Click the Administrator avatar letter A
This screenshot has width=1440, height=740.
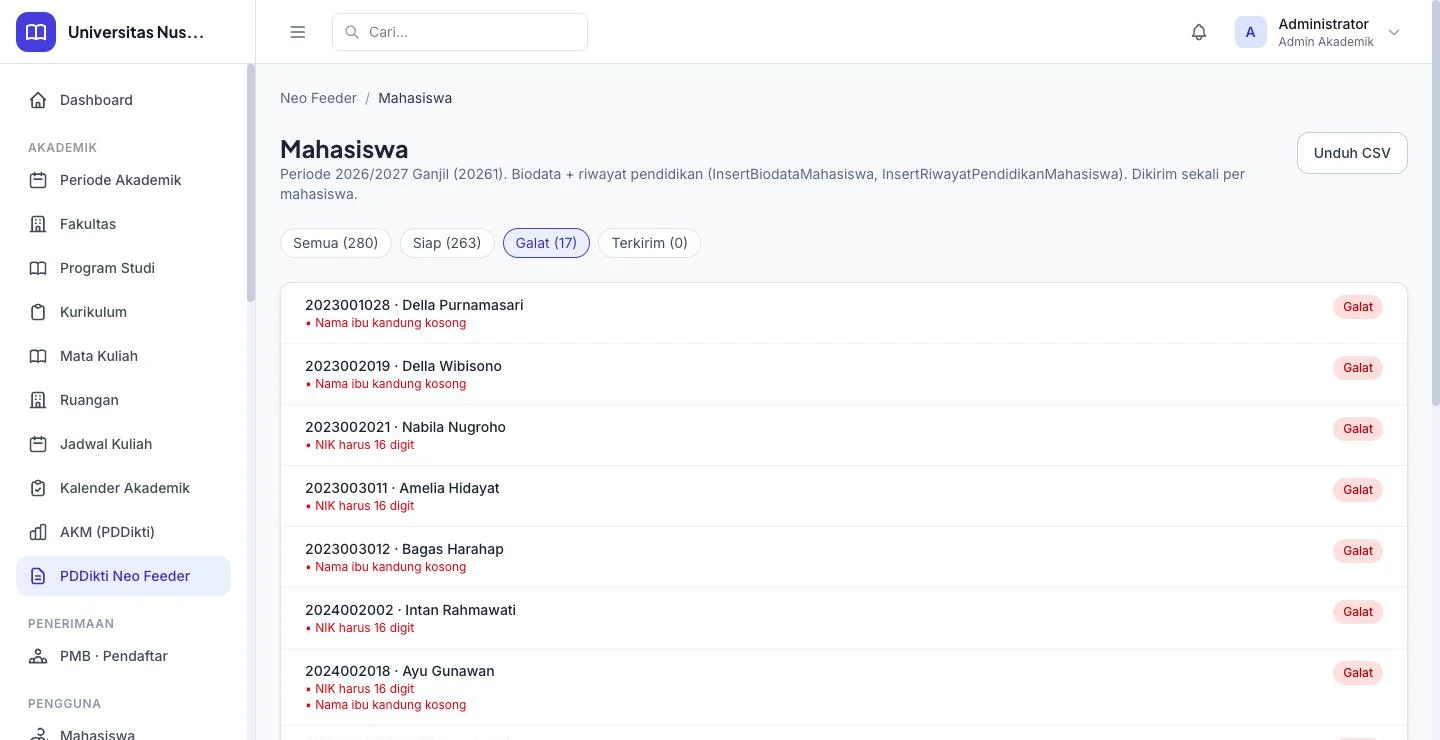pyautogui.click(x=1251, y=32)
